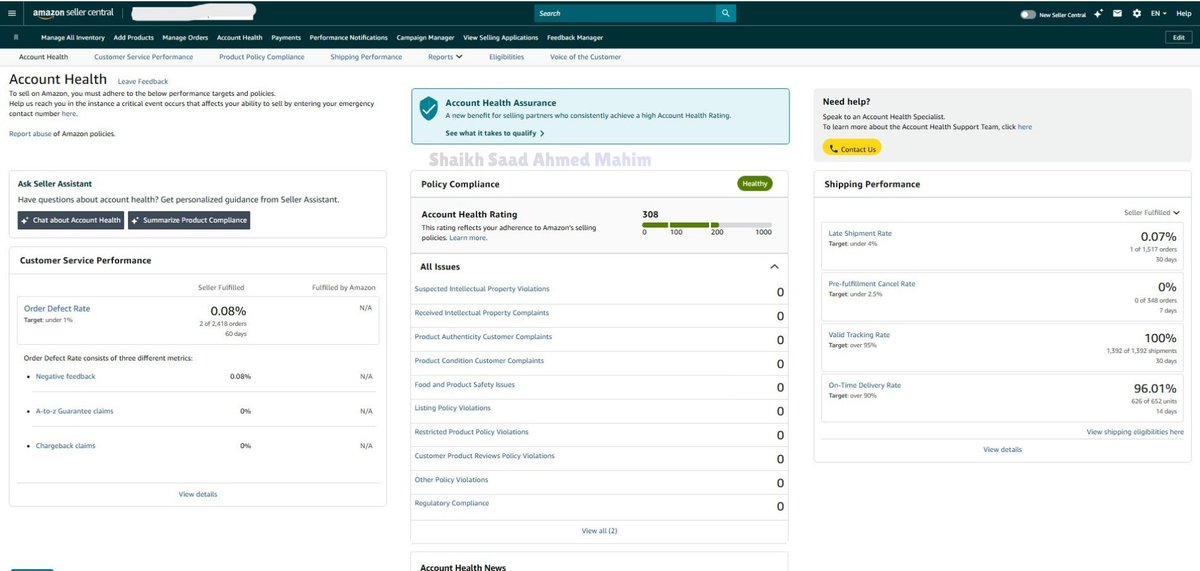Click Help in the header
The image size is (1200, 571).
point(1184,14)
